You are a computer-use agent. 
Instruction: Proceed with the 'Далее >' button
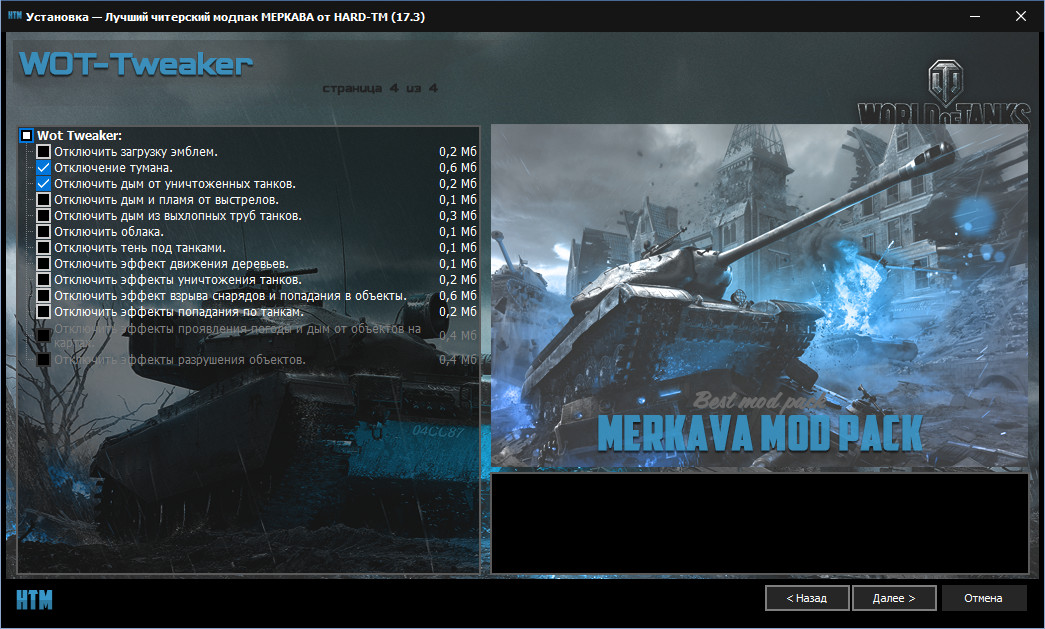point(894,598)
